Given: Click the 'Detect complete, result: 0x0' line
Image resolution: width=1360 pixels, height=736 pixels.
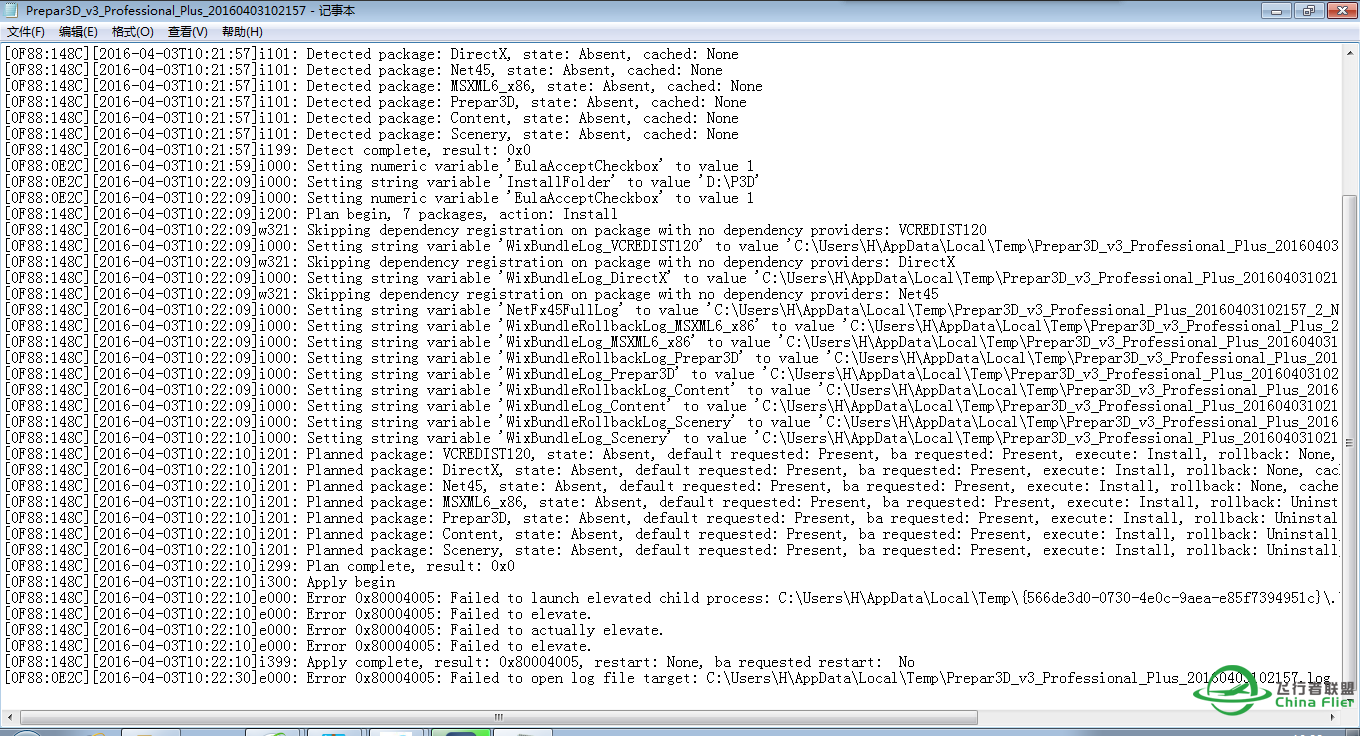Looking at the screenshot, I should coord(268,150).
